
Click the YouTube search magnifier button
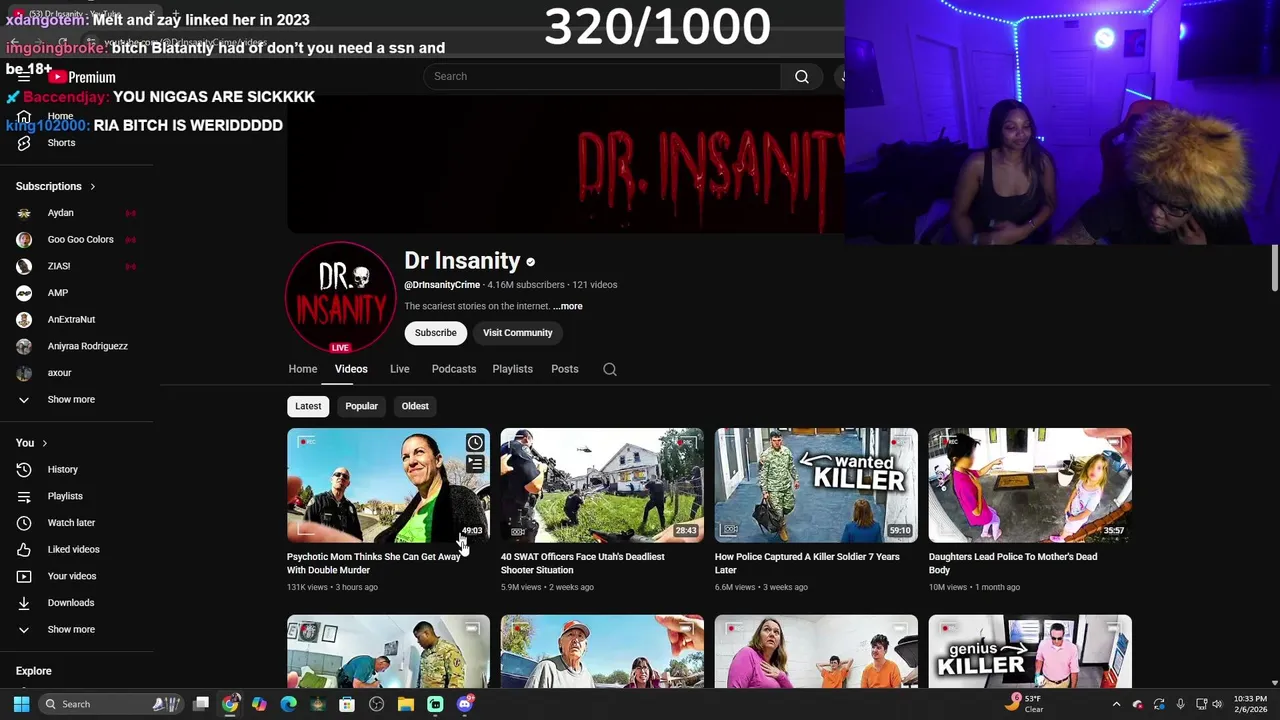click(801, 77)
